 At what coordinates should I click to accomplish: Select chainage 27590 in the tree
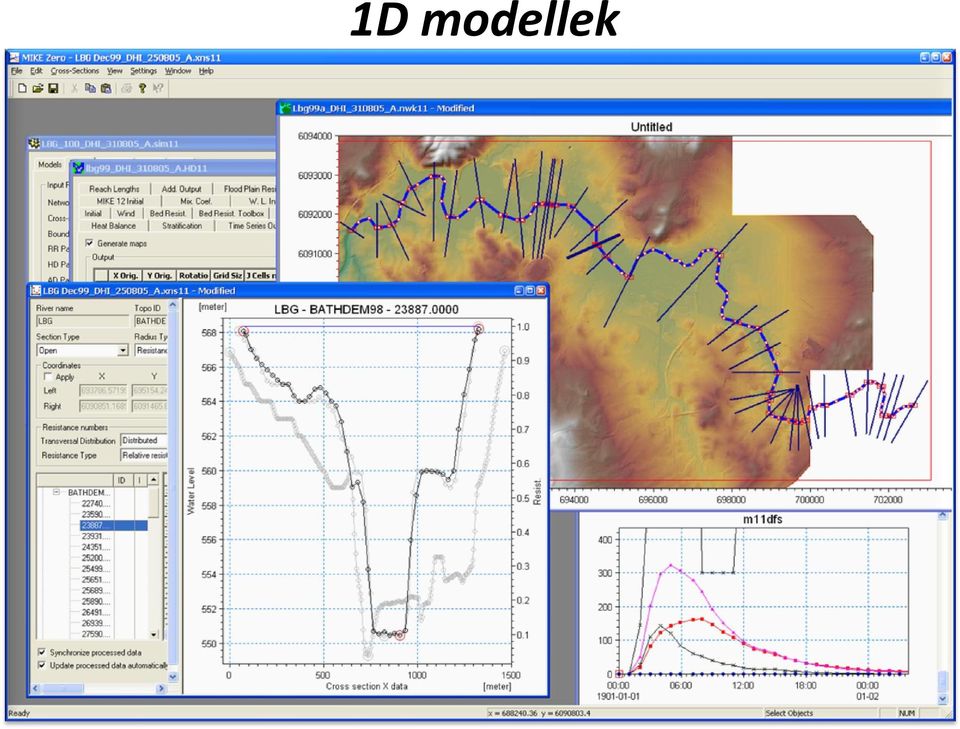click(x=96, y=635)
